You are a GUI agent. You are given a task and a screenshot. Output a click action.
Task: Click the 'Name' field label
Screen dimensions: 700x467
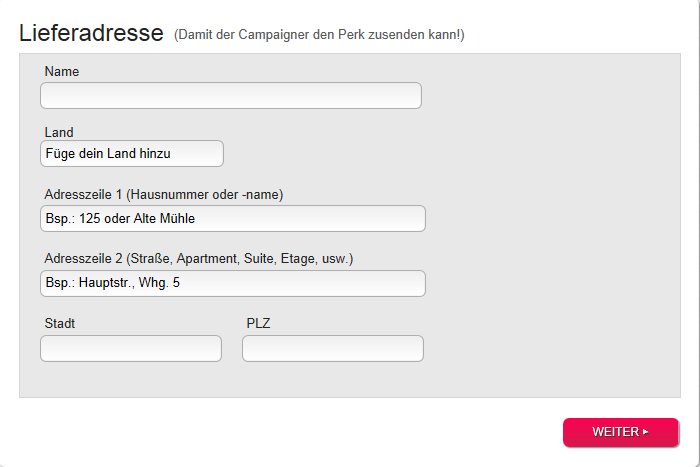pyautogui.click(x=62, y=72)
